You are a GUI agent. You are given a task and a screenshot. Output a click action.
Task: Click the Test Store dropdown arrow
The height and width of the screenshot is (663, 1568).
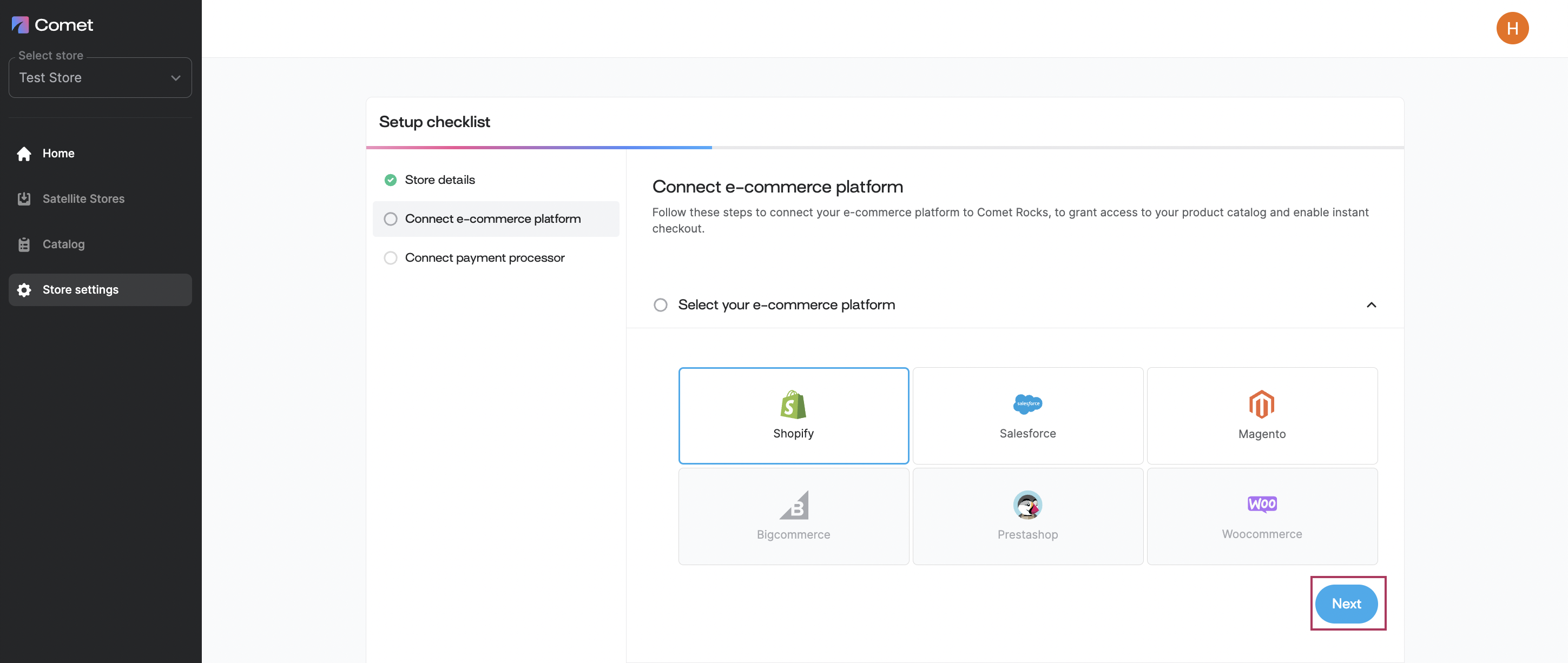[x=176, y=78]
